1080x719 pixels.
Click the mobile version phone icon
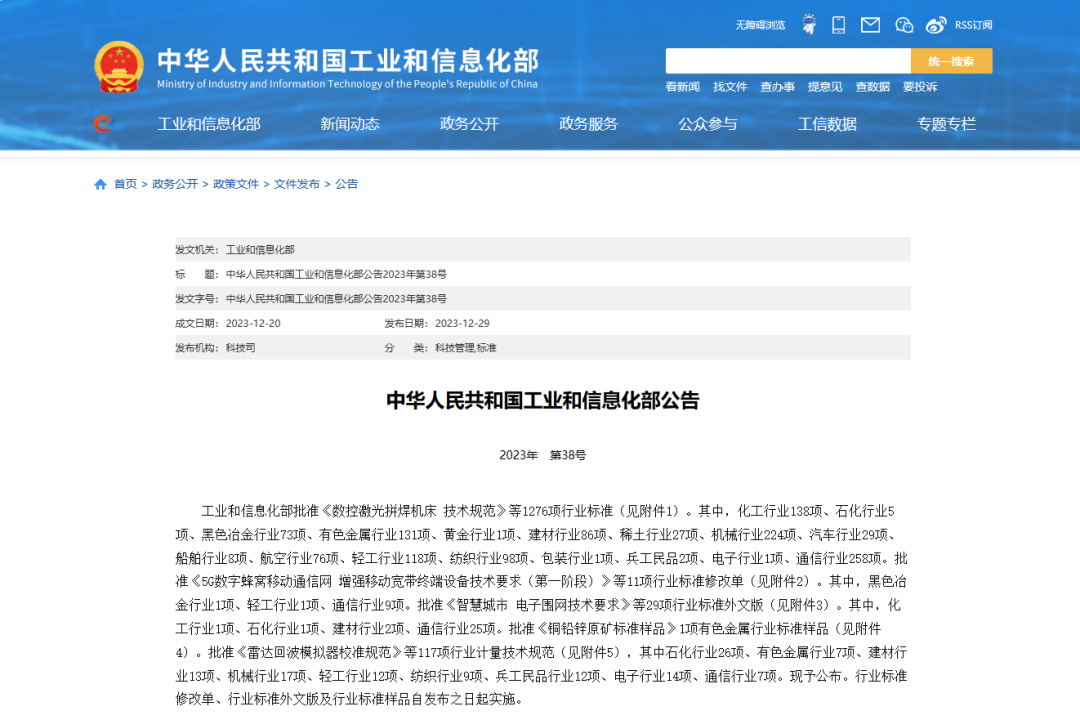point(838,24)
